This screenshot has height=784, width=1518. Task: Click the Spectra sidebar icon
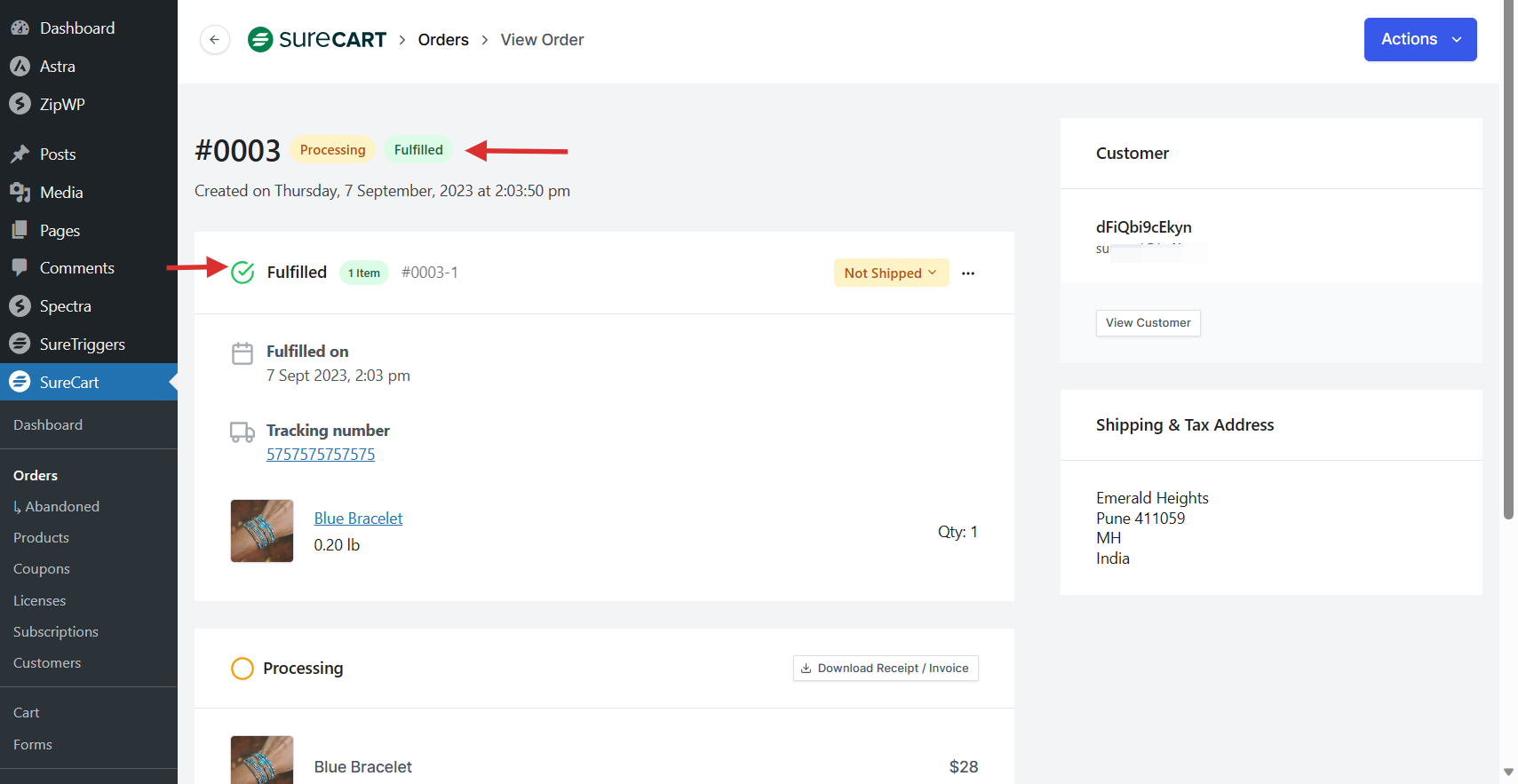point(20,306)
